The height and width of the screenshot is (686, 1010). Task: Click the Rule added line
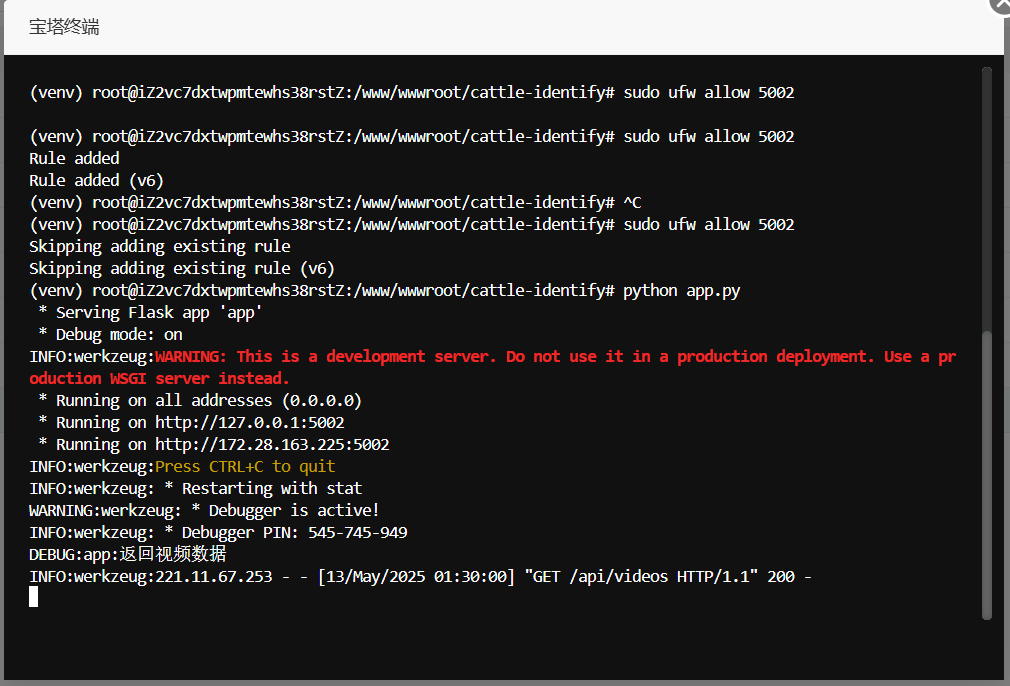click(73, 158)
